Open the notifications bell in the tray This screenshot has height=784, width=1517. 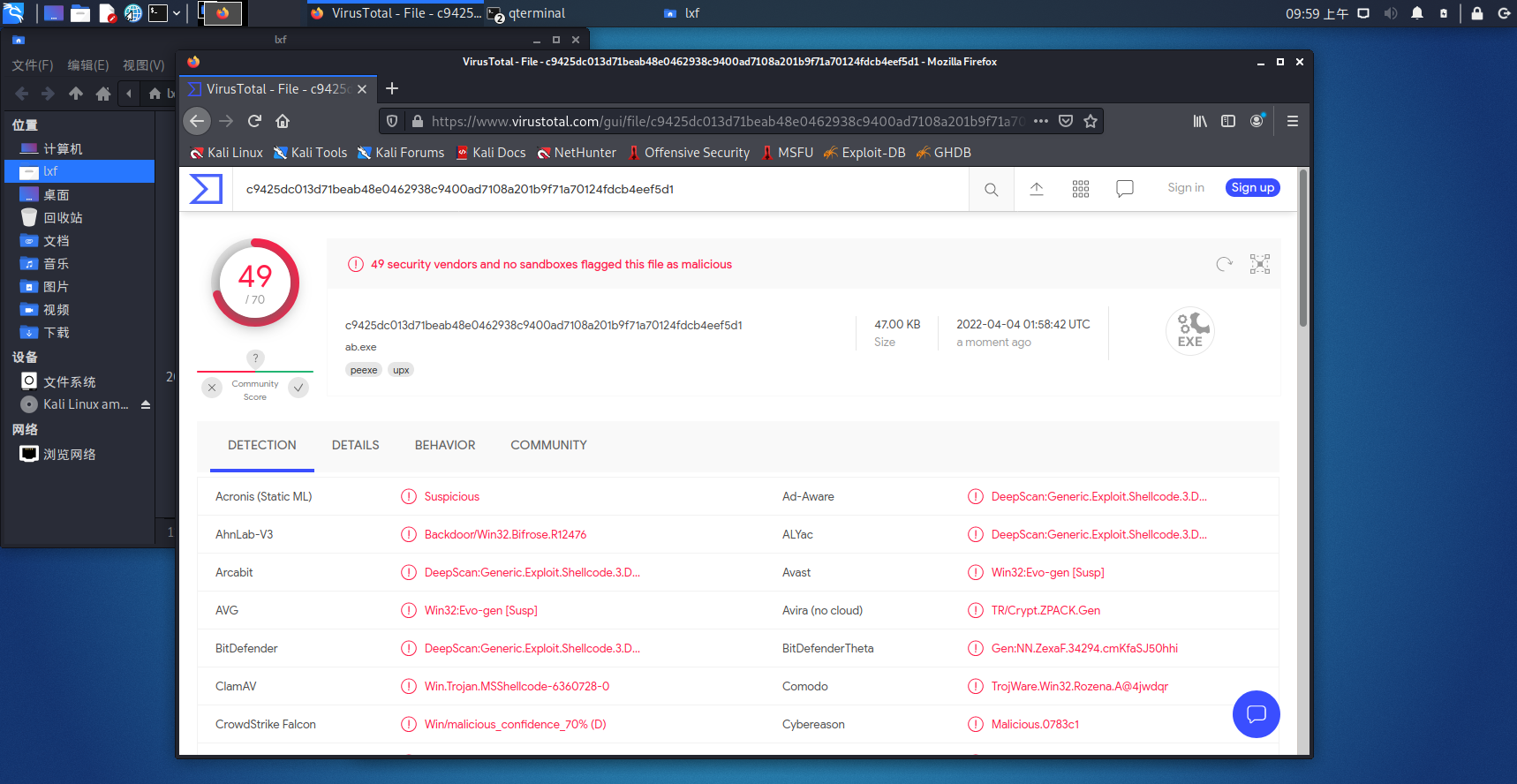click(1417, 13)
